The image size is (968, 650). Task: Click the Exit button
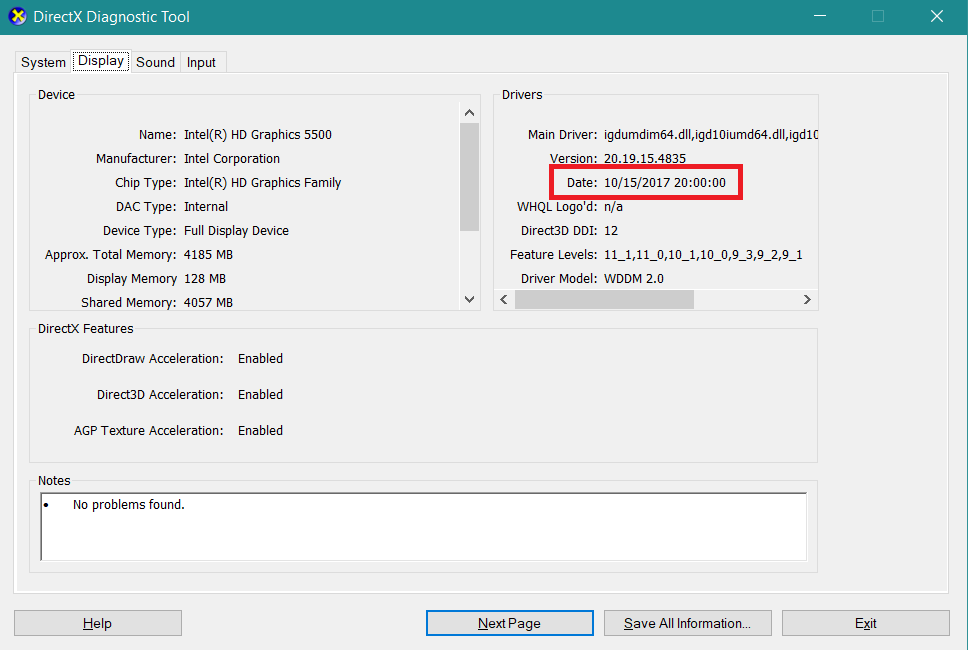tap(866, 623)
